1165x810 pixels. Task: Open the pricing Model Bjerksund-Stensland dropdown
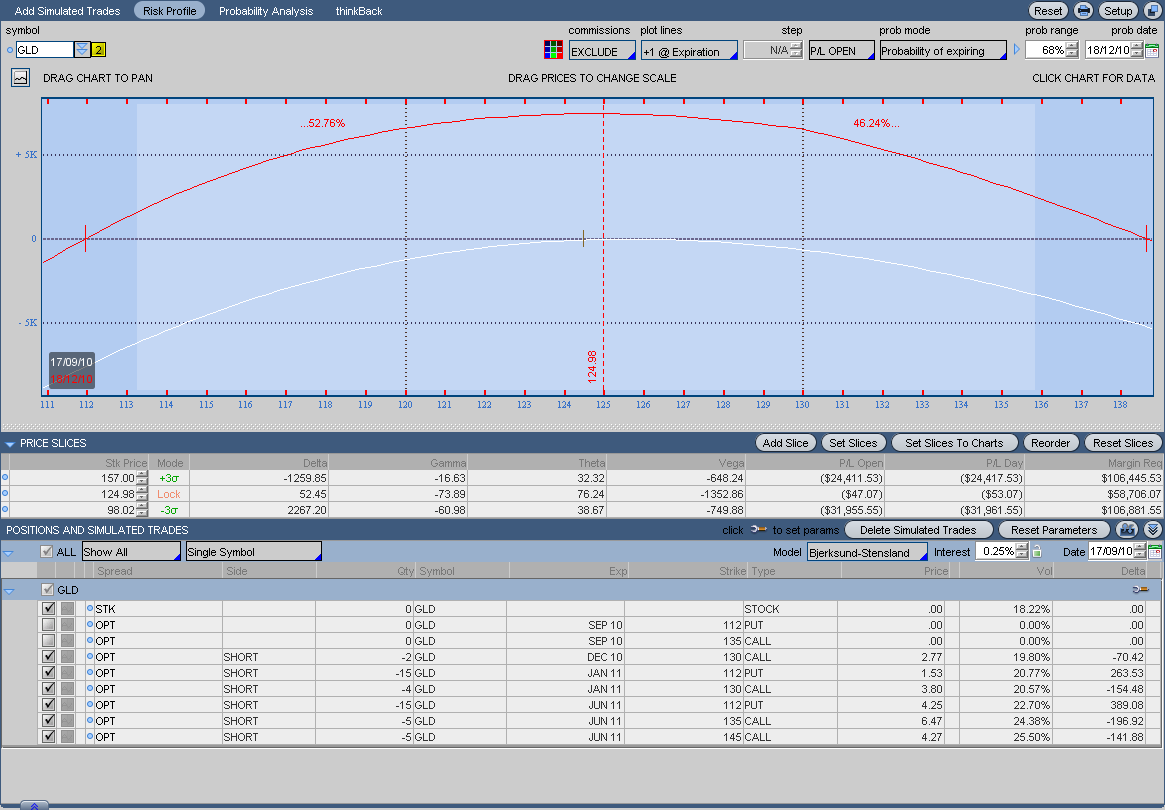[x=866, y=552]
